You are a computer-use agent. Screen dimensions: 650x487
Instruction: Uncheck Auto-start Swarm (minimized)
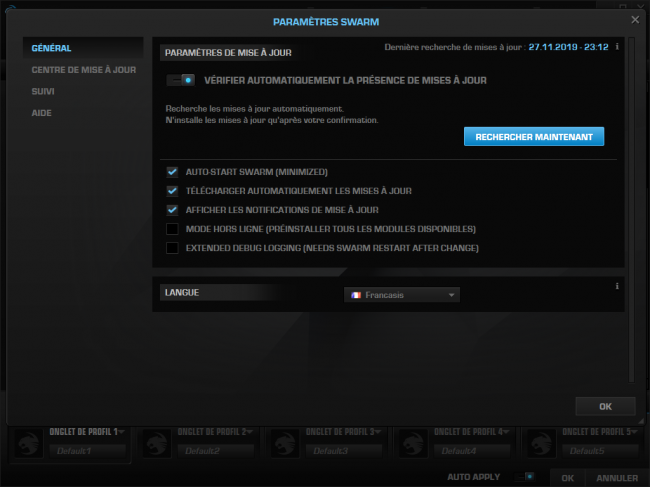pos(172,172)
